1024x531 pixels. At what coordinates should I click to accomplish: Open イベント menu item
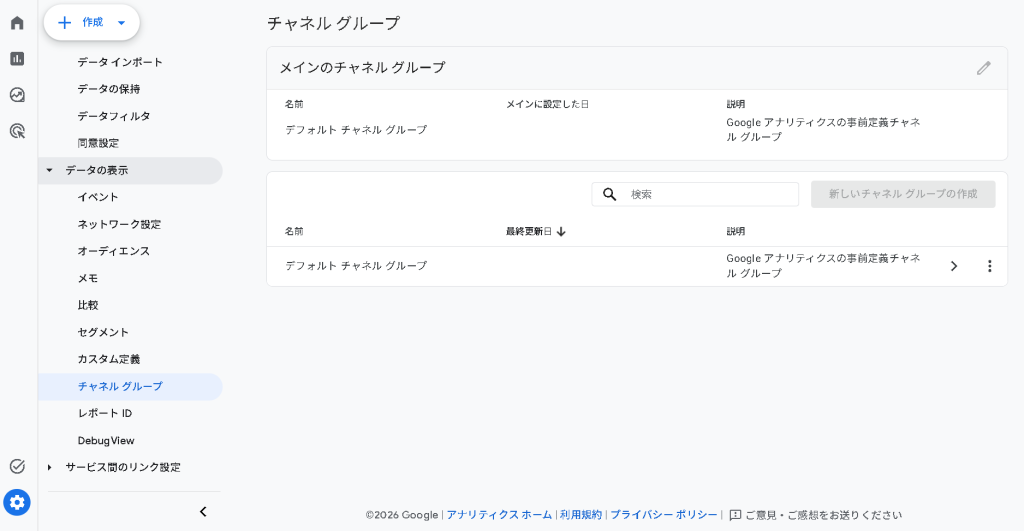click(x=98, y=197)
